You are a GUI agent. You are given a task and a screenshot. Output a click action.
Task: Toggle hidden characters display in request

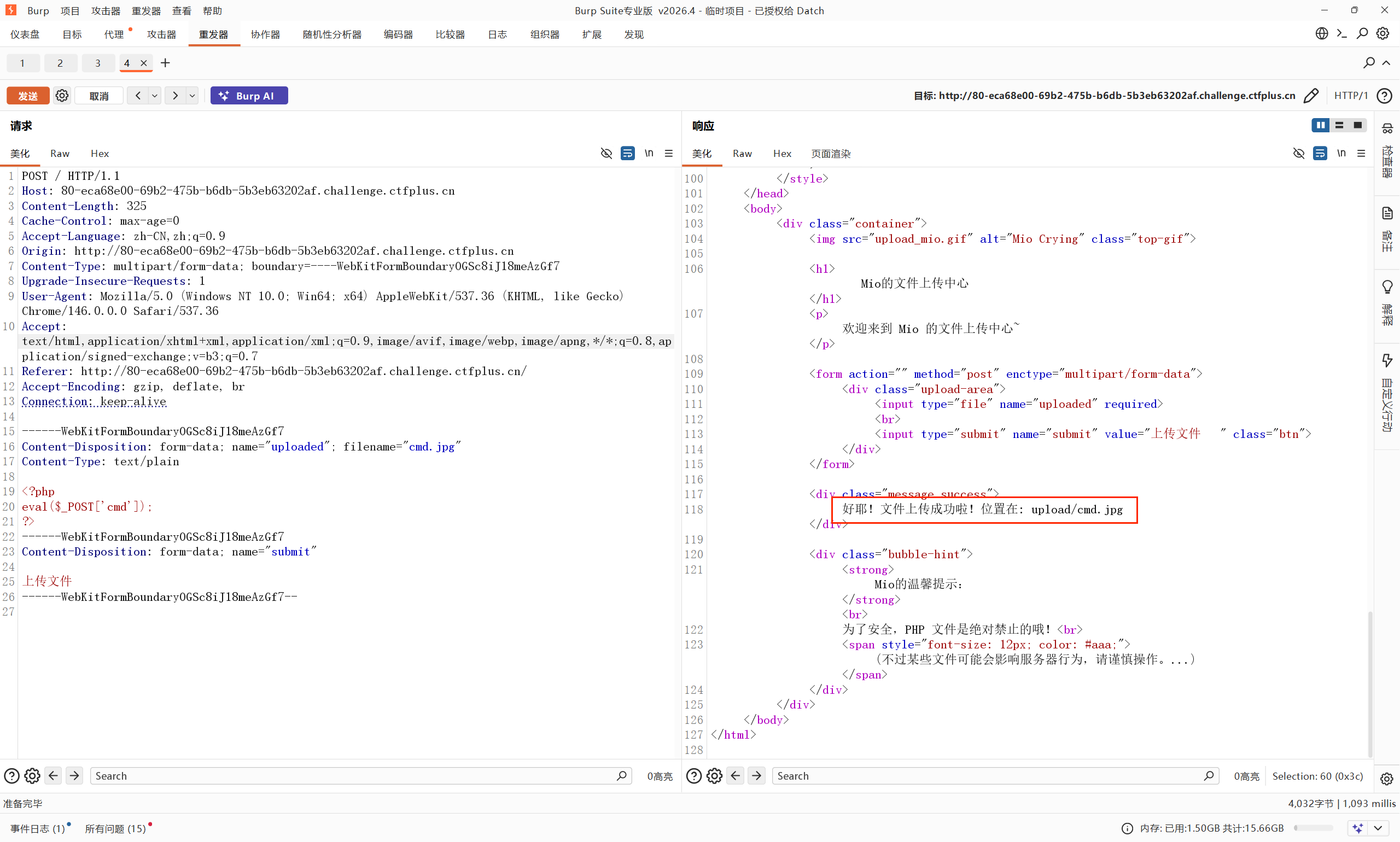[606, 153]
